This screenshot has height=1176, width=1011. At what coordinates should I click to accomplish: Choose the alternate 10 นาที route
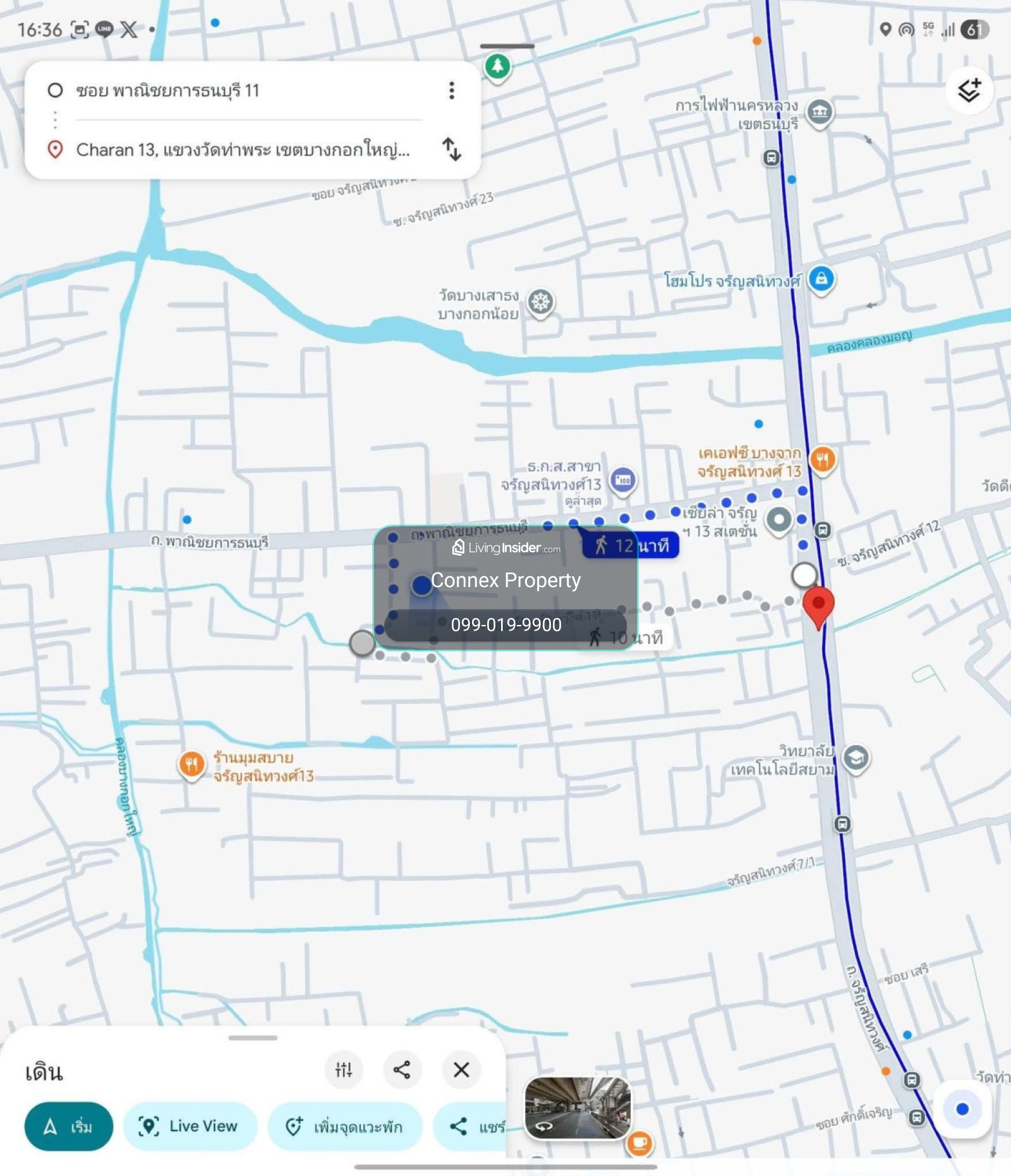[626, 638]
